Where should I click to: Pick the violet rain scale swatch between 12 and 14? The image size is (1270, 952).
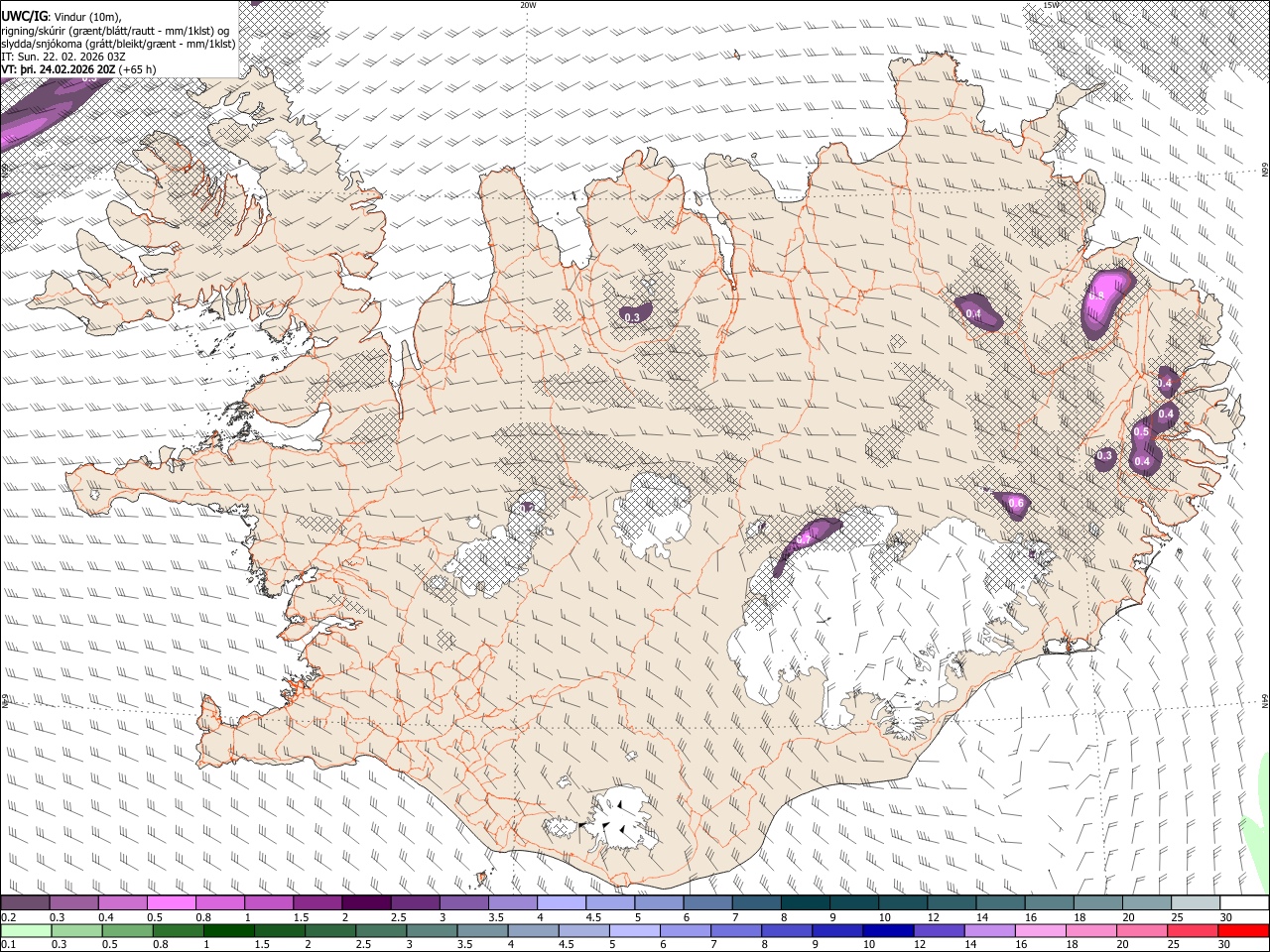click(x=937, y=930)
